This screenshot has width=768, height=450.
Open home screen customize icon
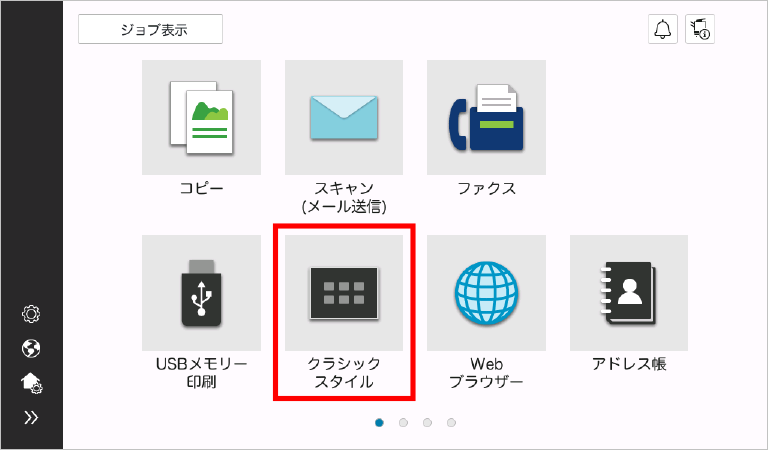click(31, 382)
